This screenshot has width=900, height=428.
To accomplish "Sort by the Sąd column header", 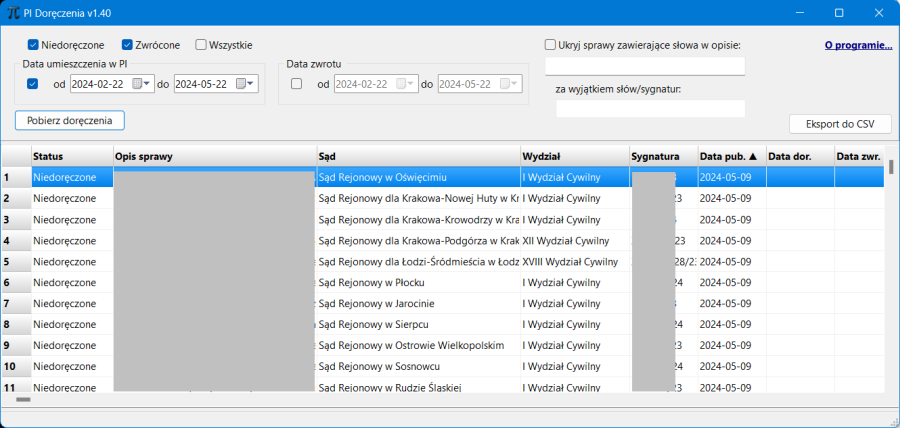I will point(416,156).
